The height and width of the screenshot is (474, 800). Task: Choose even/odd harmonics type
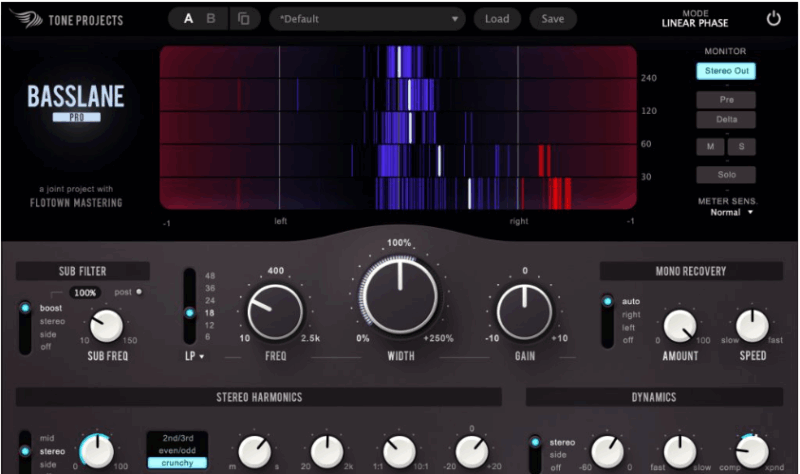point(178,451)
